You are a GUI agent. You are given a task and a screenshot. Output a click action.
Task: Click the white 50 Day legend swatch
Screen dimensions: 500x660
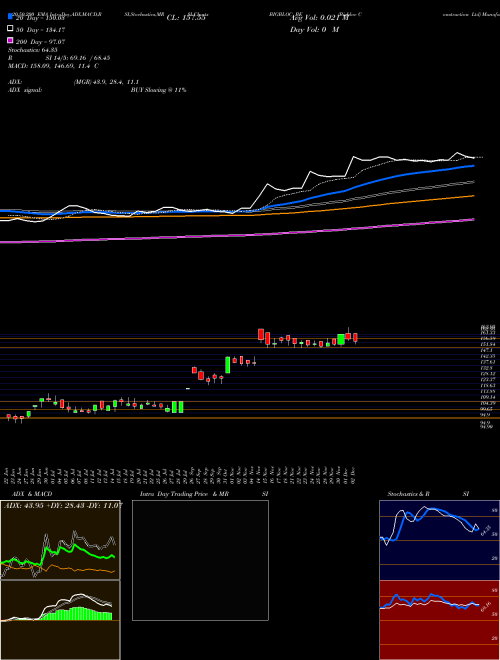[10, 29]
